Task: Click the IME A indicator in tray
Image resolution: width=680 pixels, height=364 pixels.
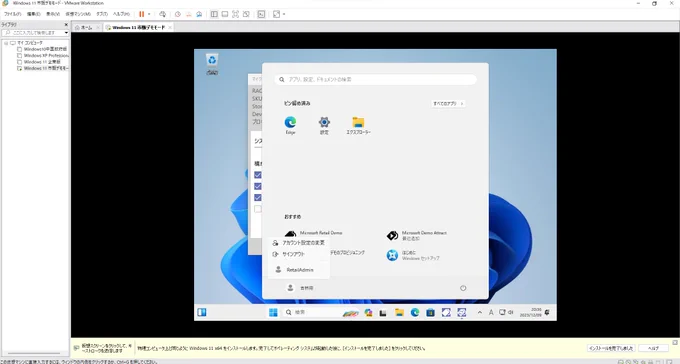Action: pos(491,312)
